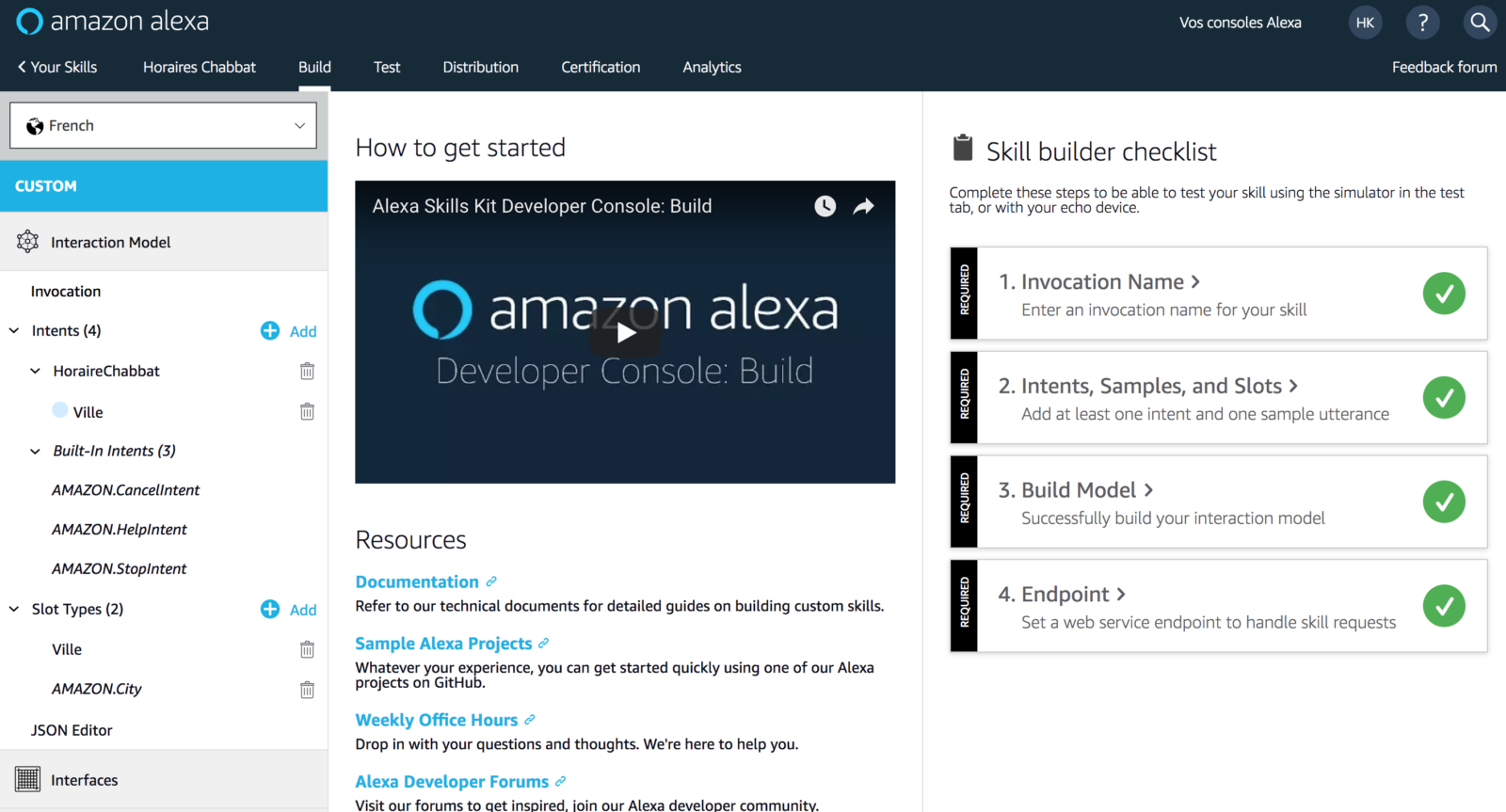The width and height of the screenshot is (1506, 812).
Task: Open 4. Endpoint checklist step
Action: pos(1062,595)
